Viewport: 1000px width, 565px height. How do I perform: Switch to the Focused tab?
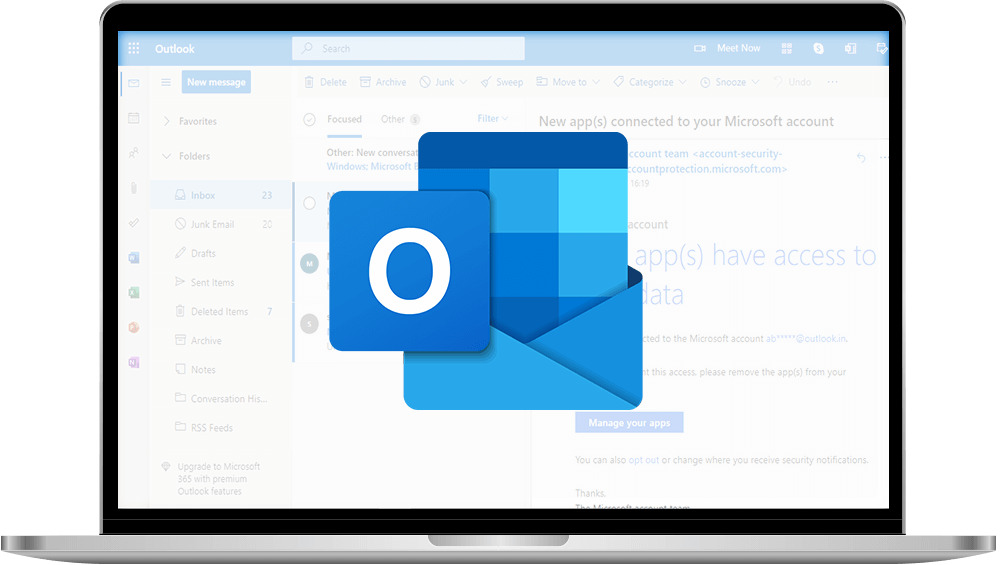click(344, 119)
